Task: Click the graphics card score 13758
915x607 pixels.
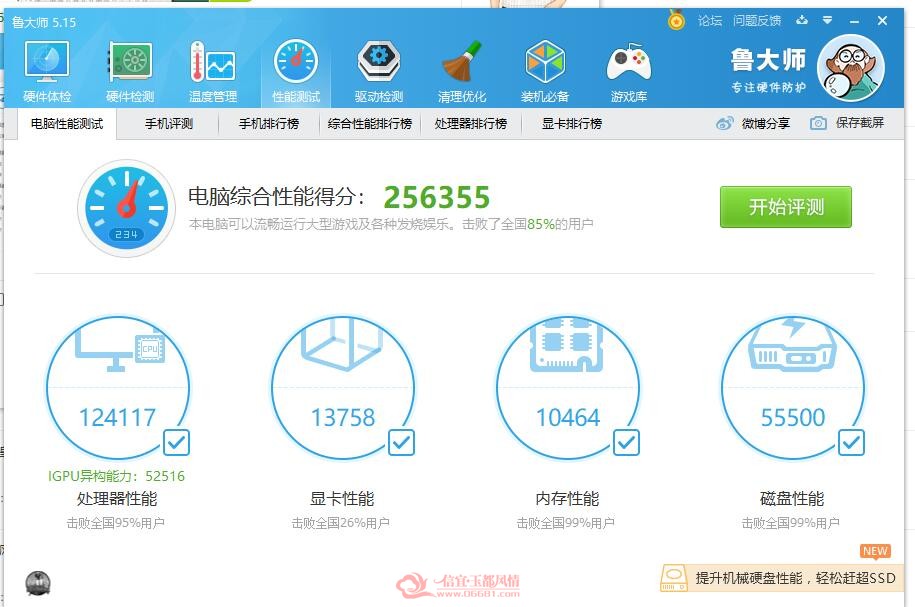Action: 343,417
